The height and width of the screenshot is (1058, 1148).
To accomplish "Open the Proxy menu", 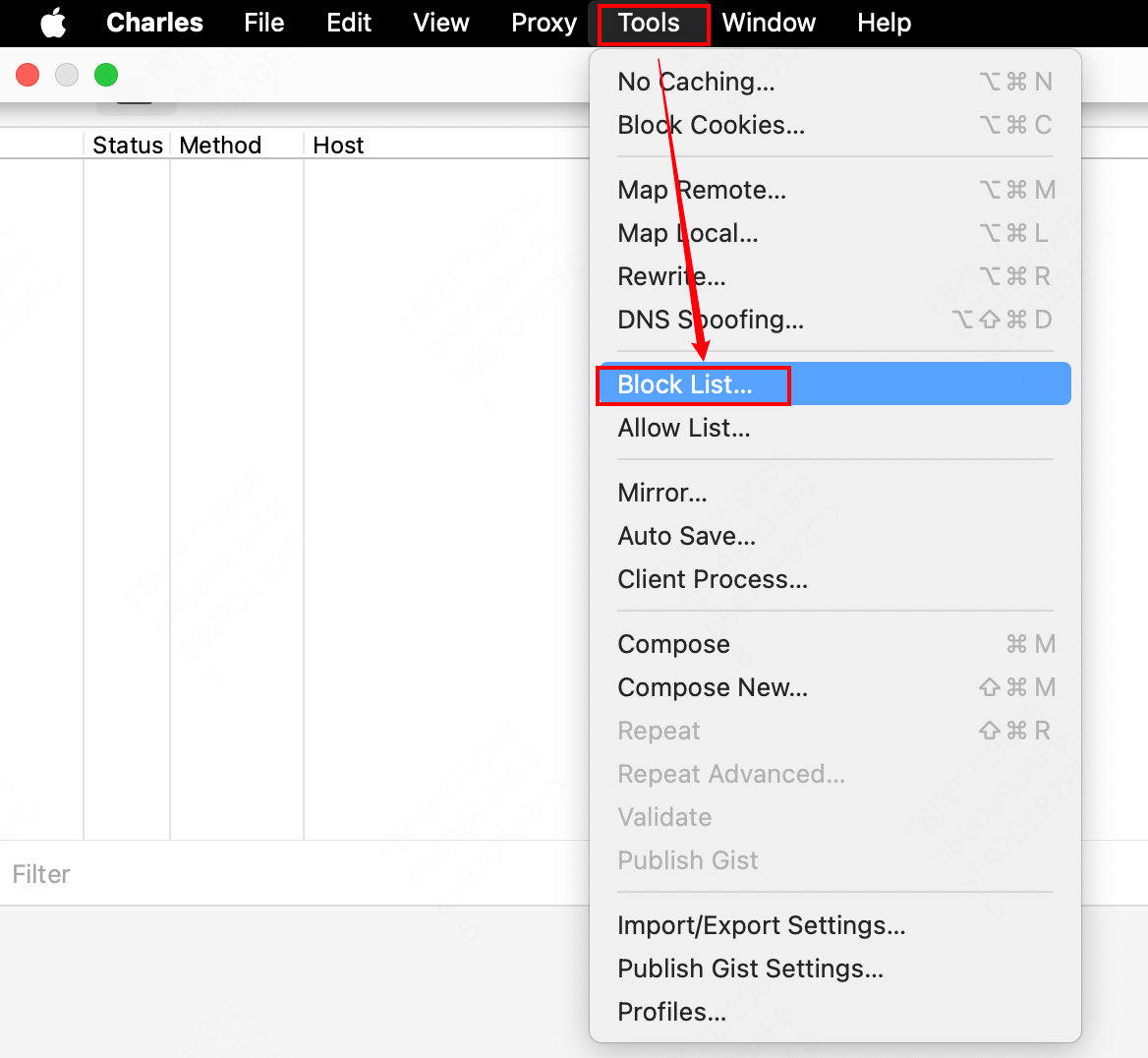I will click(x=544, y=23).
